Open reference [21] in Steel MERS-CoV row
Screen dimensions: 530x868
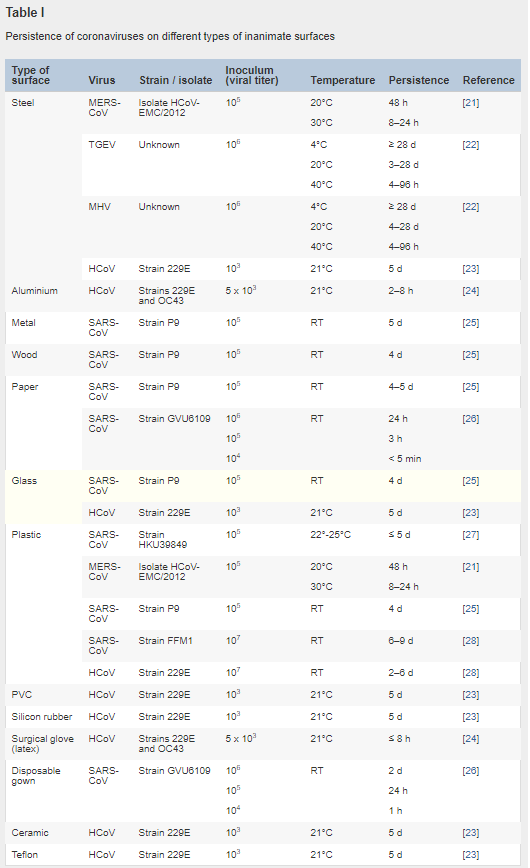pyautogui.click(x=471, y=103)
